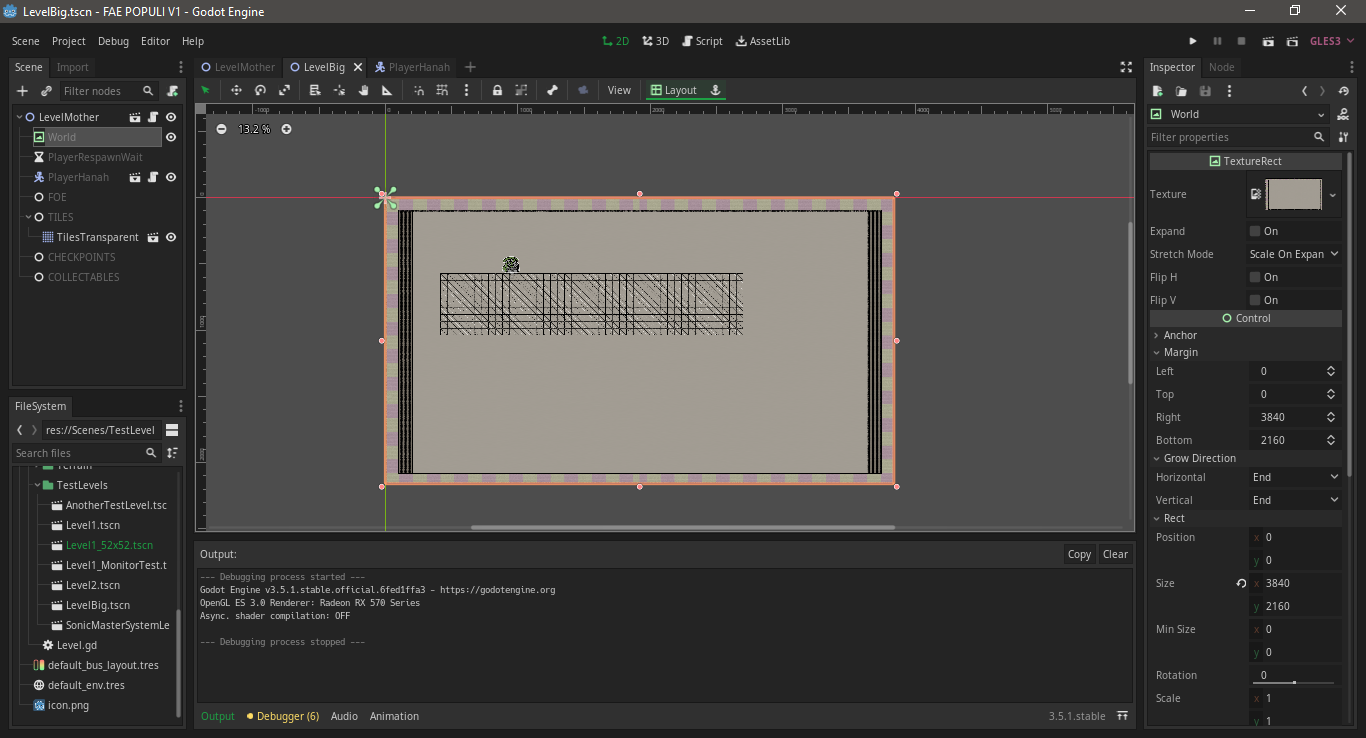Viewport: 1366px width, 738px height.
Task: Open the Editor menu
Action: (x=155, y=41)
